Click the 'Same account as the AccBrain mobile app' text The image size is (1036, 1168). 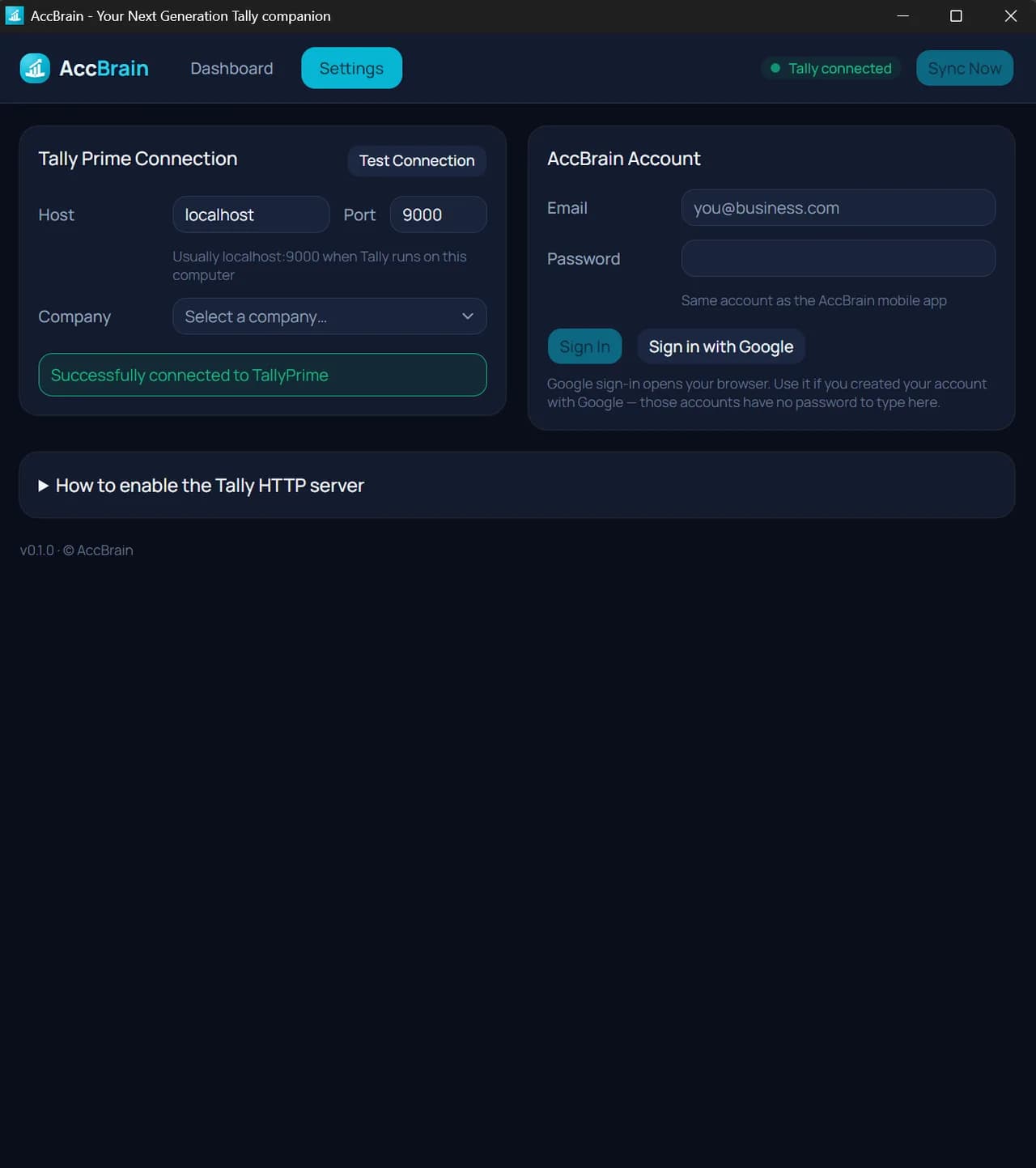click(x=814, y=300)
